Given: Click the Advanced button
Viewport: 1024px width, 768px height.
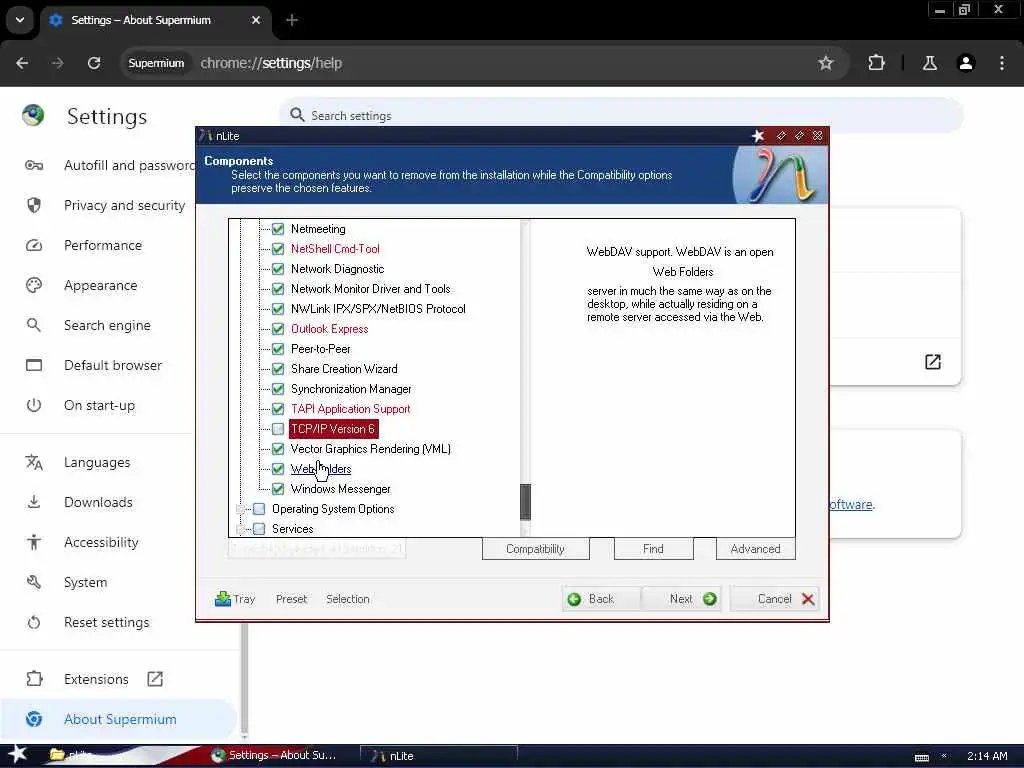Looking at the screenshot, I should (x=756, y=549).
